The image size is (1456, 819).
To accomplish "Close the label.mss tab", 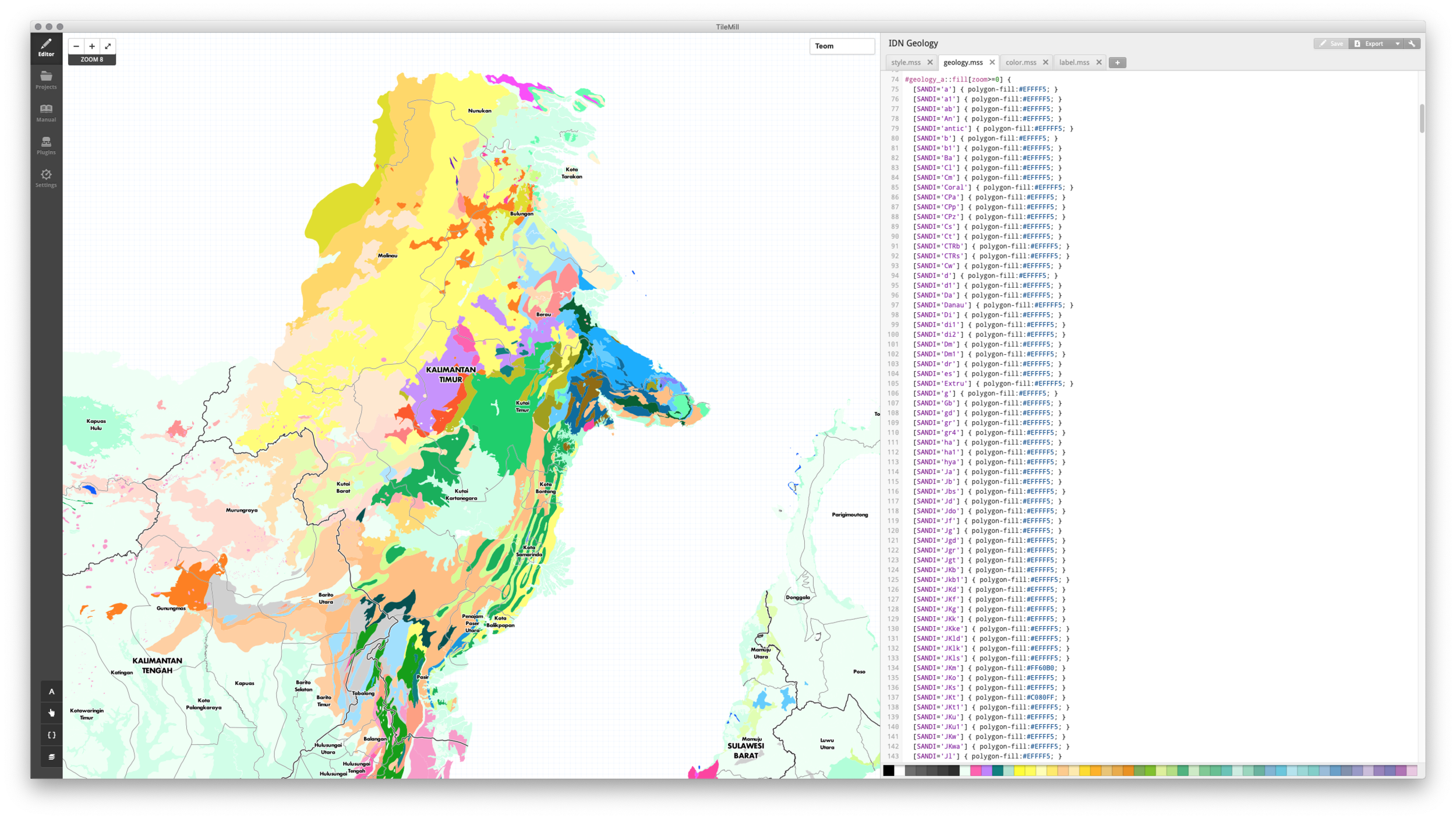I will [x=1099, y=62].
